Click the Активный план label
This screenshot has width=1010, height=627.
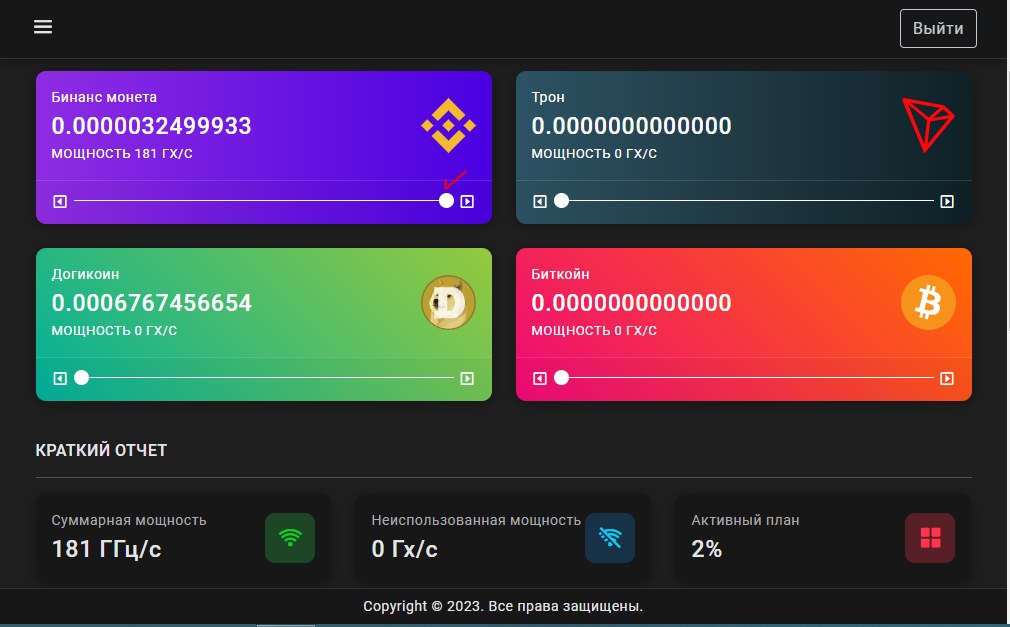coord(745,521)
